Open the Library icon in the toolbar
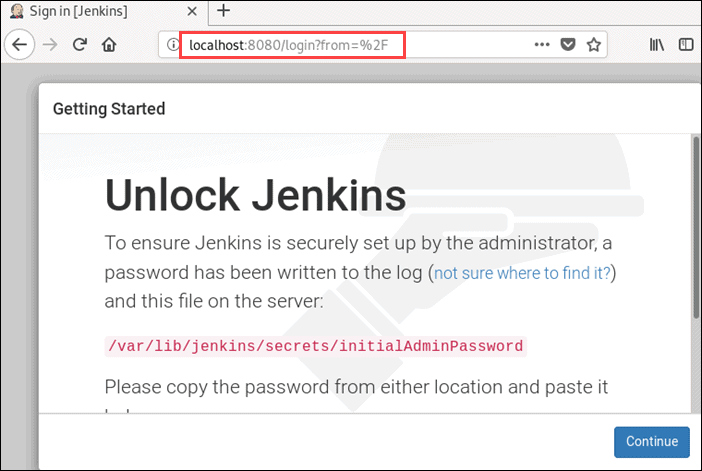702x471 pixels. (657, 44)
